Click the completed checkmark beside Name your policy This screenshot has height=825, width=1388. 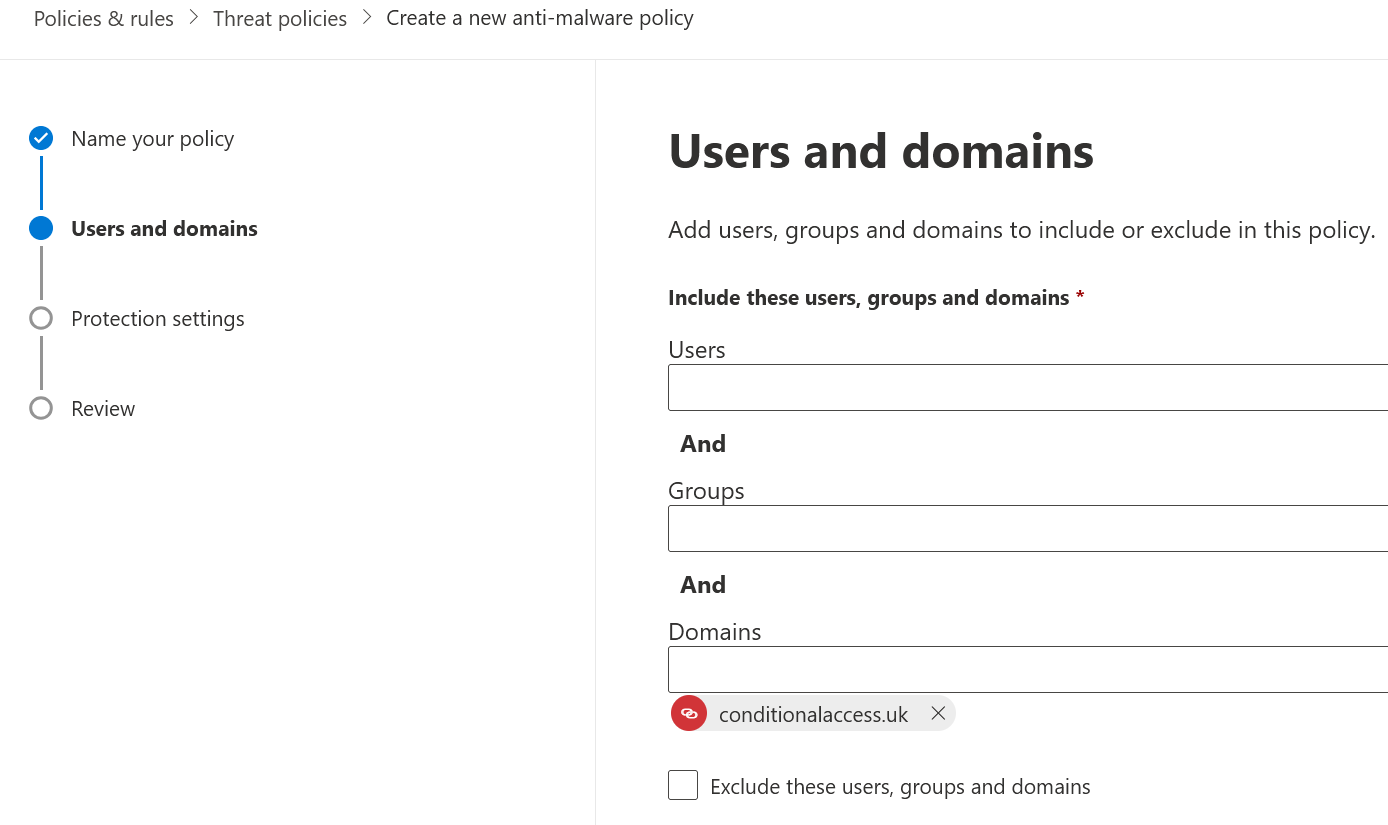40,138
